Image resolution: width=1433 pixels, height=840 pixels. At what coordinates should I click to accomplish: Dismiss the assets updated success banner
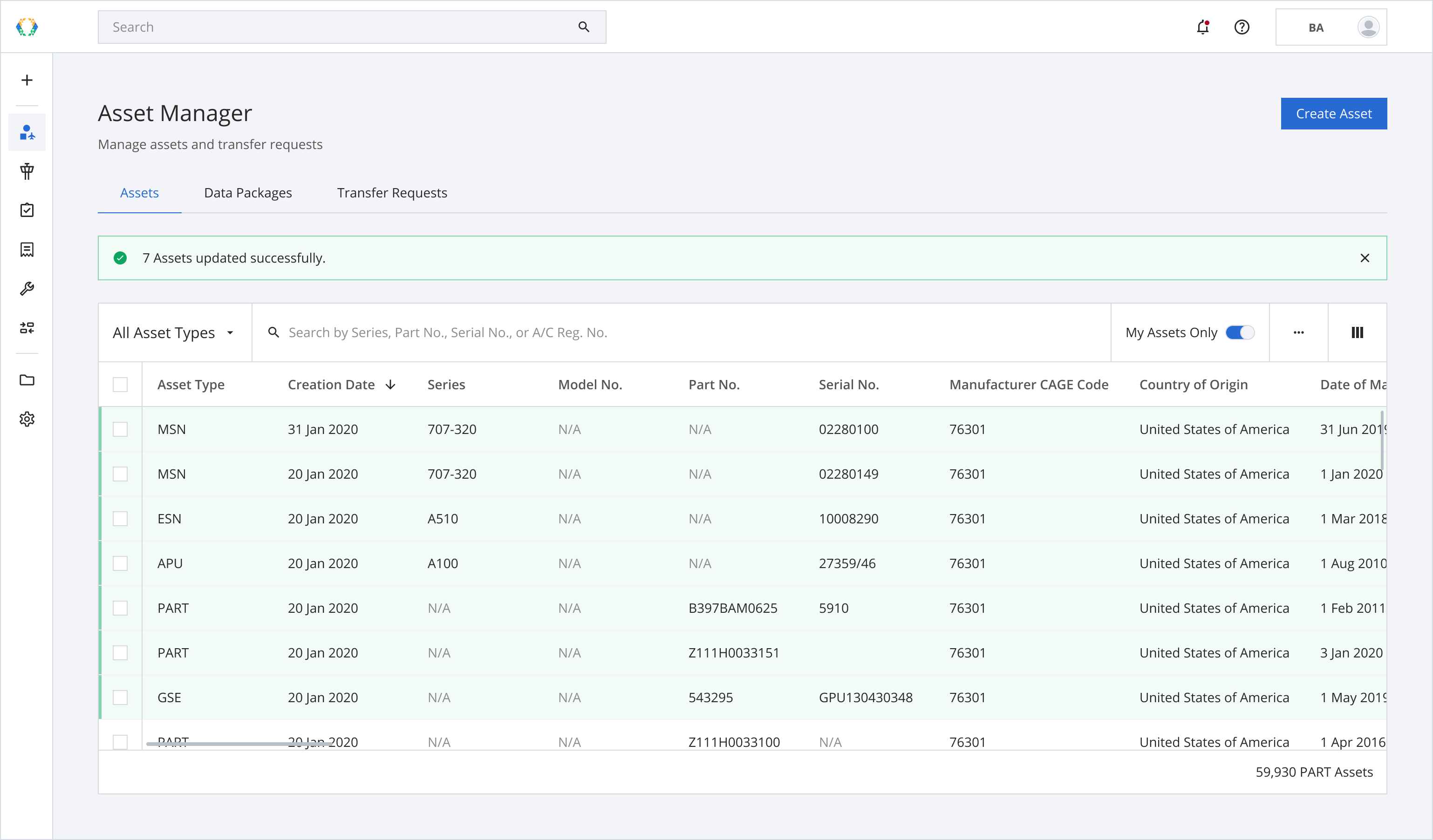click(1365, 258)
